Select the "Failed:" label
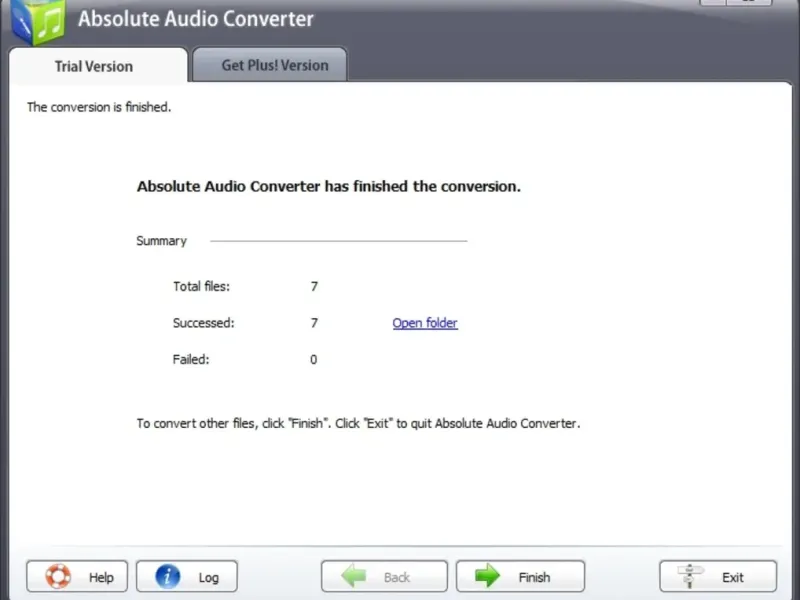Image resolution: width=800 pixels, height=600 pixels. tap(191, 359)
